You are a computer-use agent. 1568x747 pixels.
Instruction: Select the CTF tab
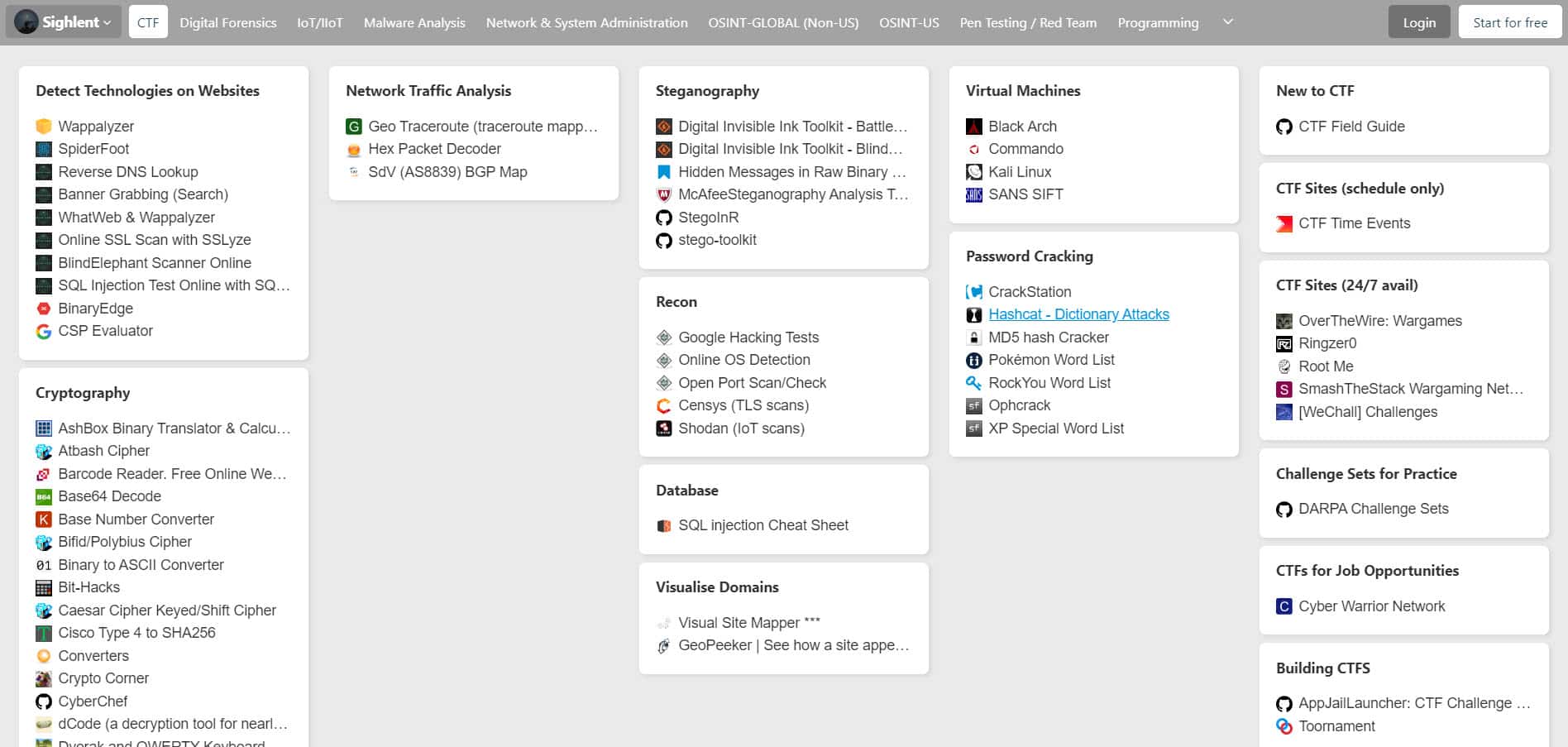pos(148,22)
